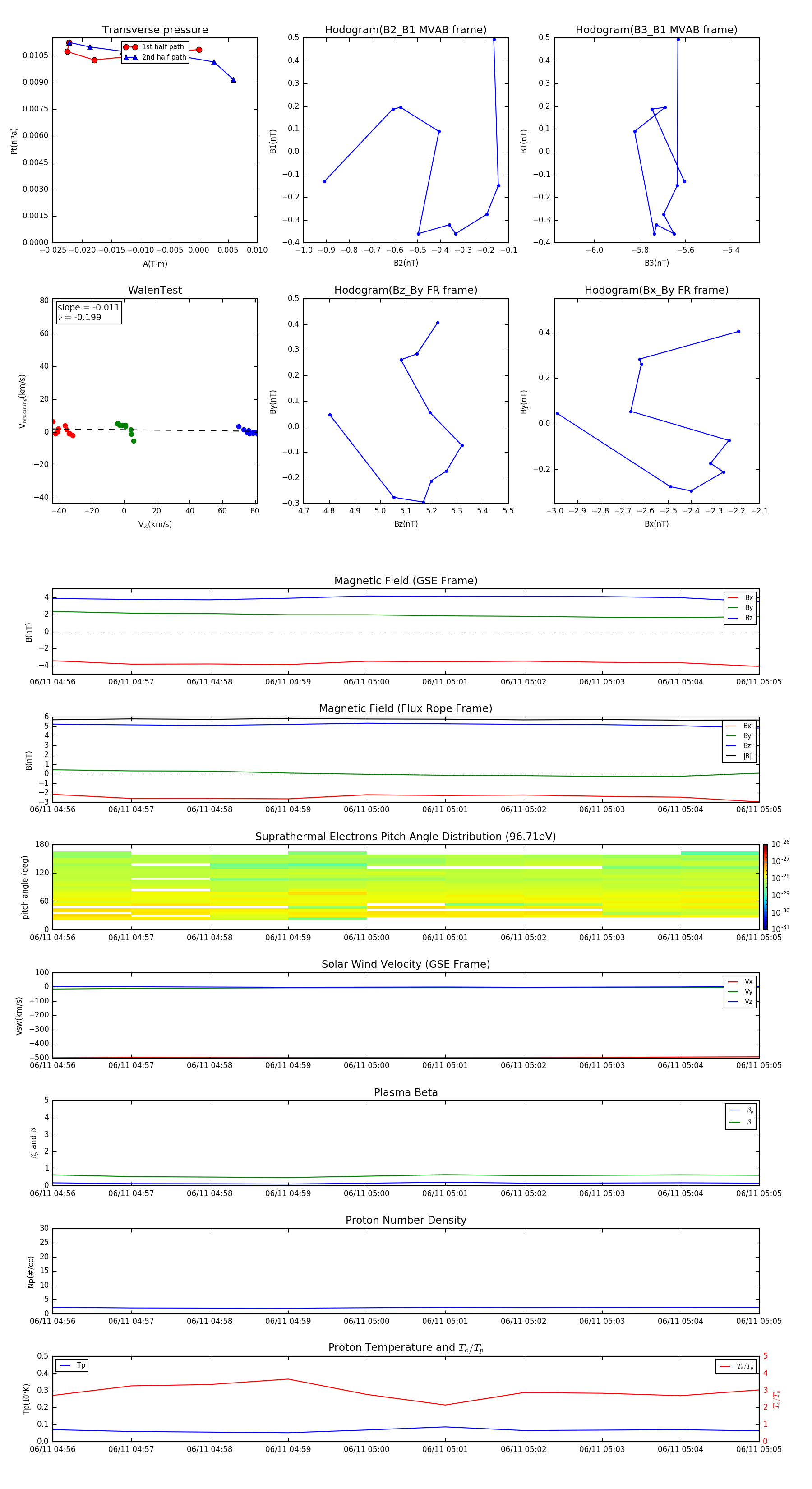The height and width of the screenshot is (1489, 812).
Task: Click the 'Np(#/cc)' axis label
Action: [31, 1272]
